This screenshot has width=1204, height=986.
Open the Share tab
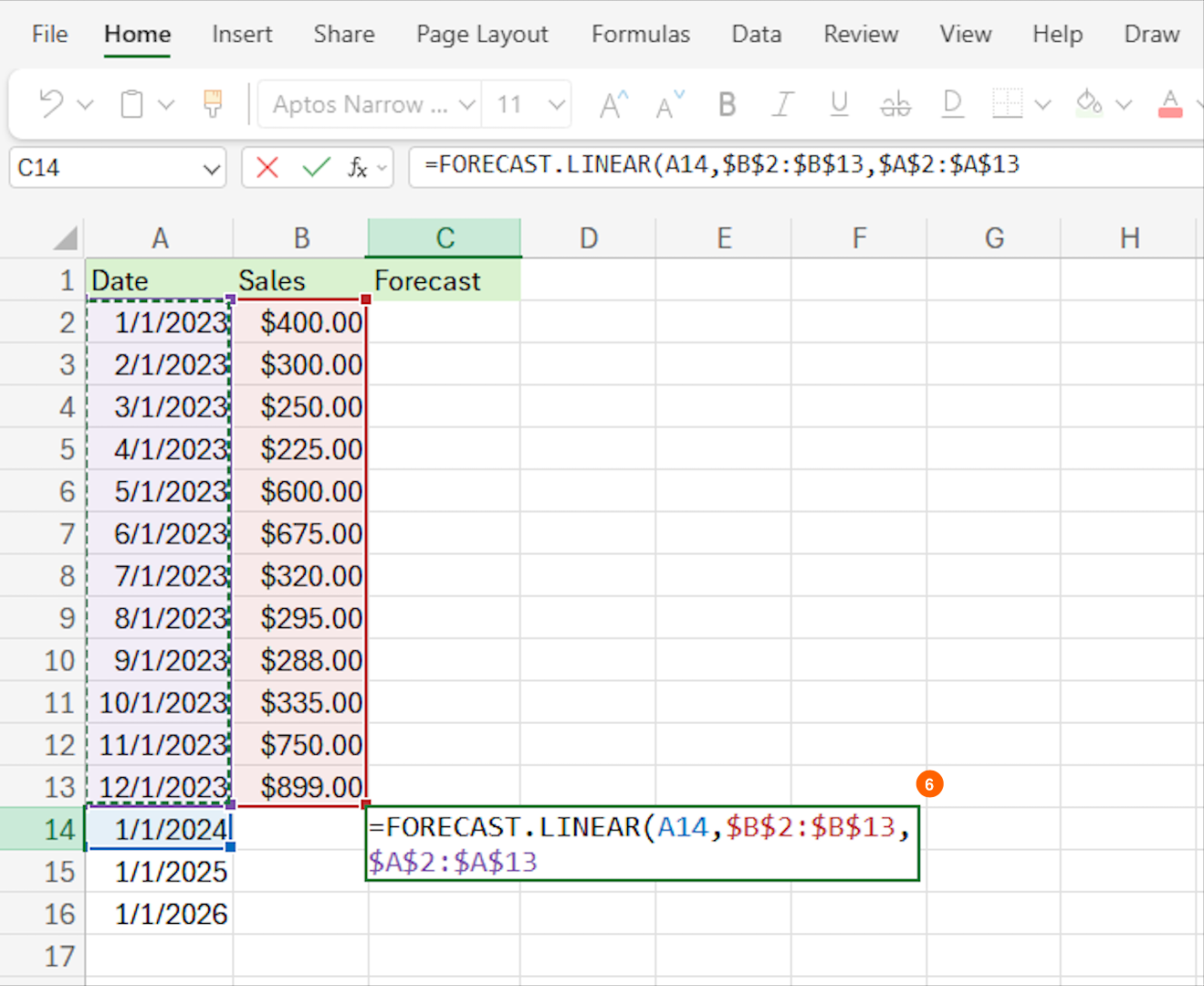[x=344, y=34]
